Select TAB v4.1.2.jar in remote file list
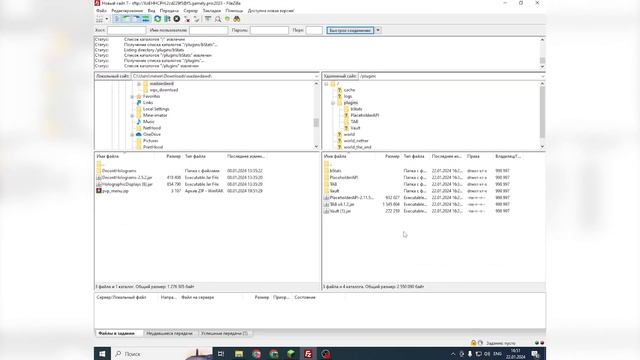Image resolution: width=640 pixels, height=360 pixels. [x=342, y=204]
